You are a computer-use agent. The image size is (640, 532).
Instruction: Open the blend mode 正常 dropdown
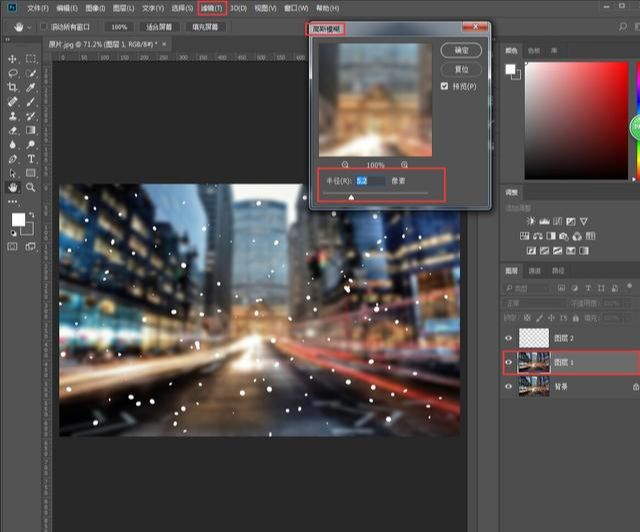(534, 303)
